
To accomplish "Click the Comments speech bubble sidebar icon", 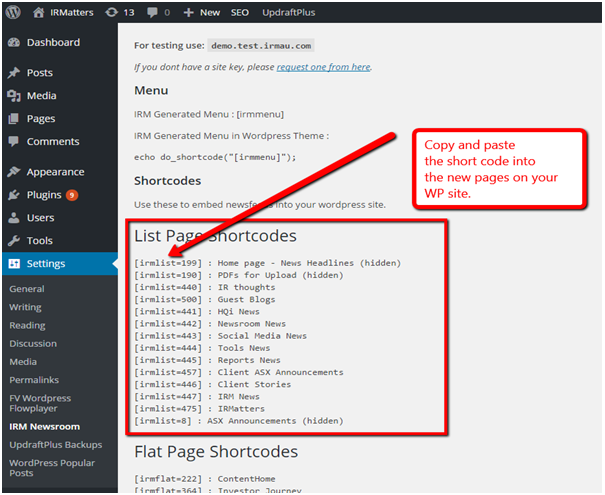I will click(x=14, y=142).
